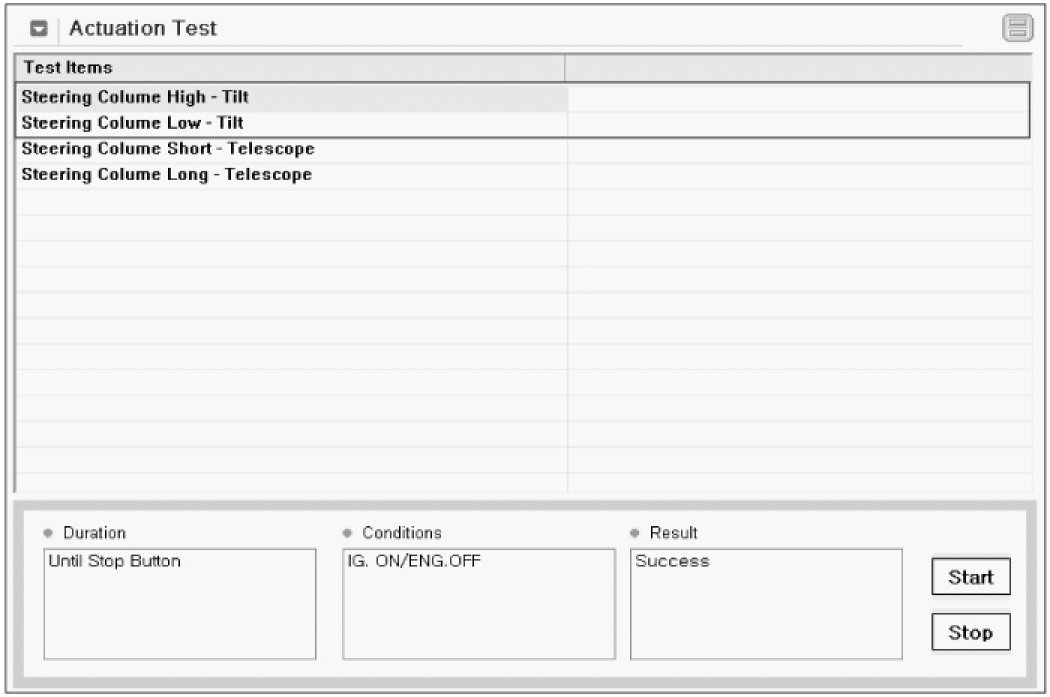Choose Steering Colume Long - Telescope row
The height and width of the screenshot is (697, 1050).
pos(167,174)
